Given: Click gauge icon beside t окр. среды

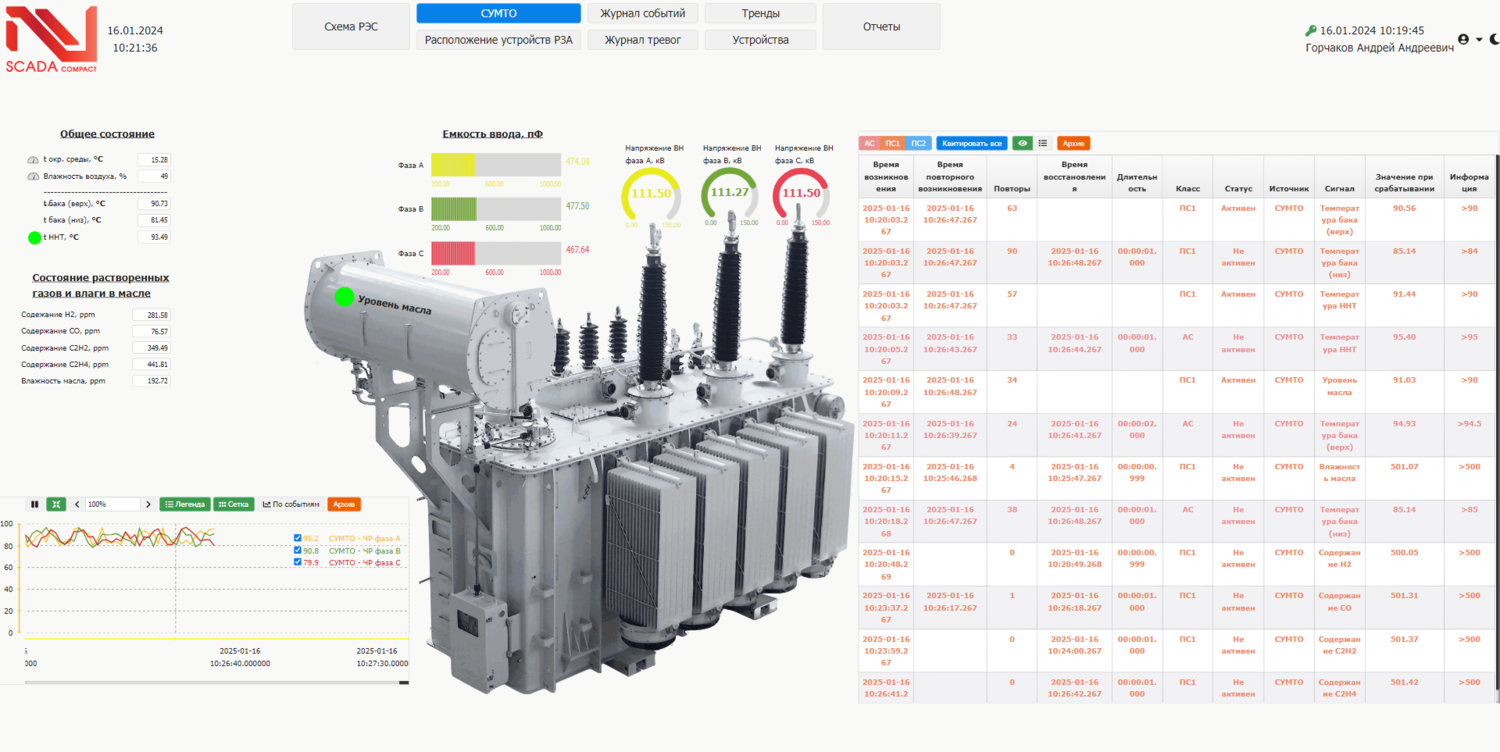Looking at the screenshot, I should (33, 160).
